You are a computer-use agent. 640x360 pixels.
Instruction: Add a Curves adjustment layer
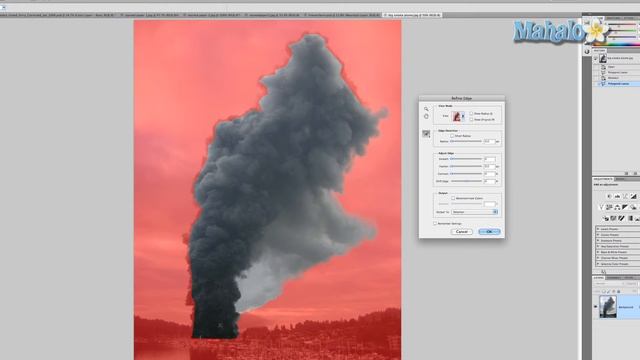click(x=625, y=196)
